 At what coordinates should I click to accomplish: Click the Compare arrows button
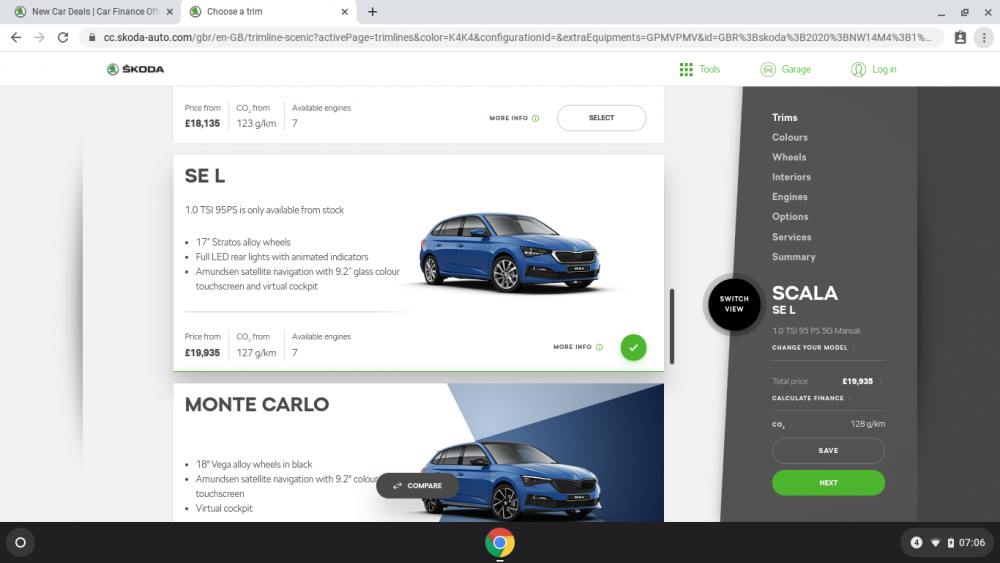coord(418,486)
